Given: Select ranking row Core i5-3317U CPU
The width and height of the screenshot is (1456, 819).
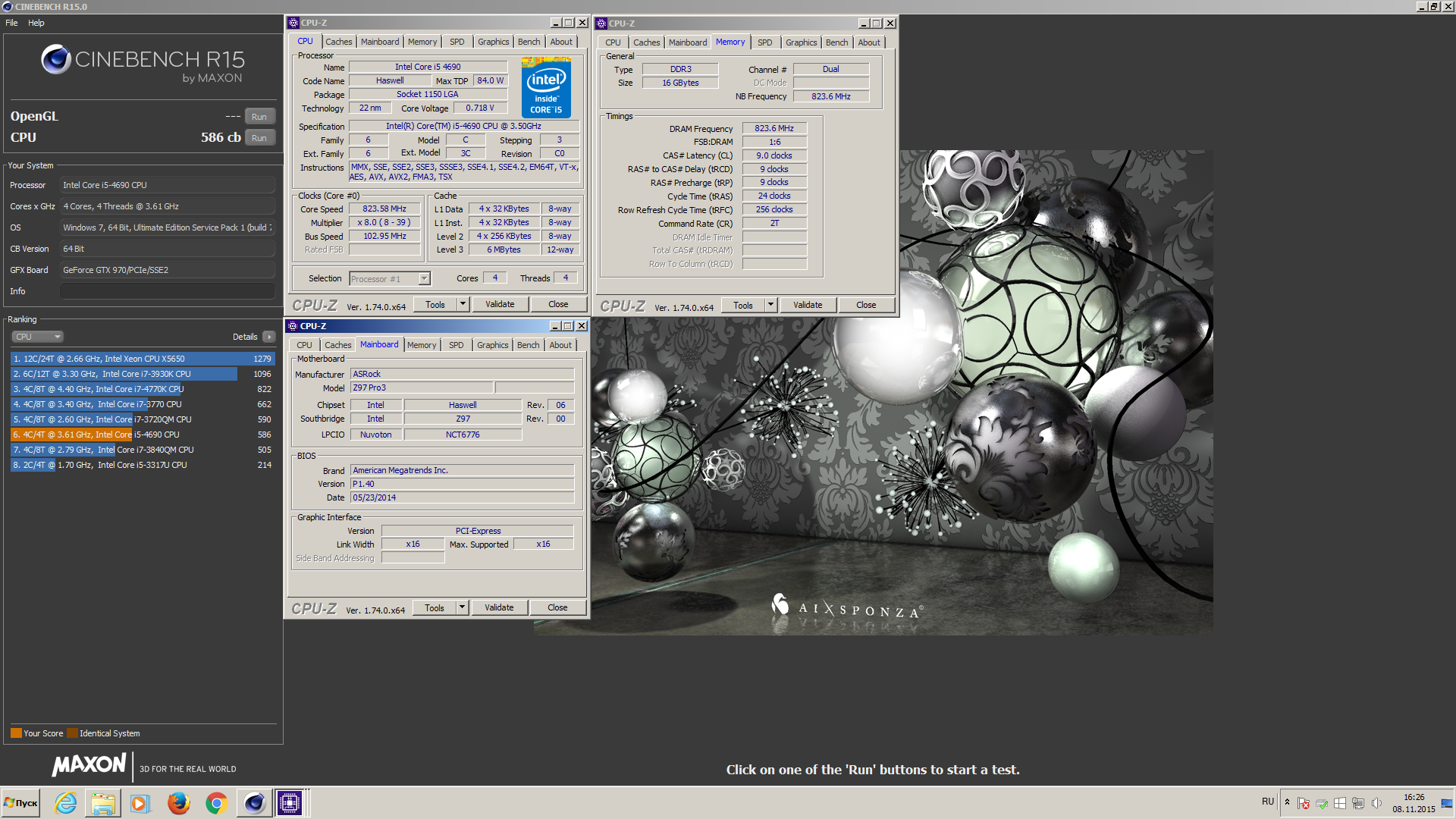Looking at the screenshot, I should [143, 465].
